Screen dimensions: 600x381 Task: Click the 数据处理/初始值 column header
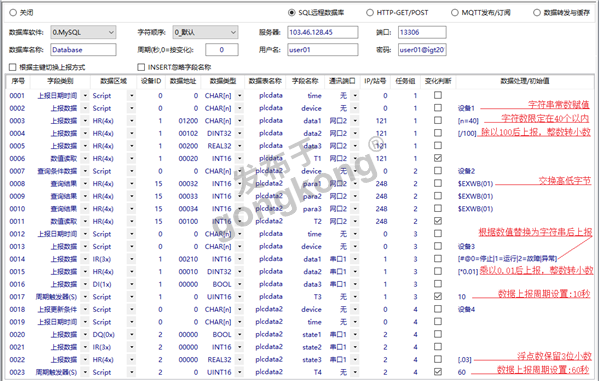point(525,81)
